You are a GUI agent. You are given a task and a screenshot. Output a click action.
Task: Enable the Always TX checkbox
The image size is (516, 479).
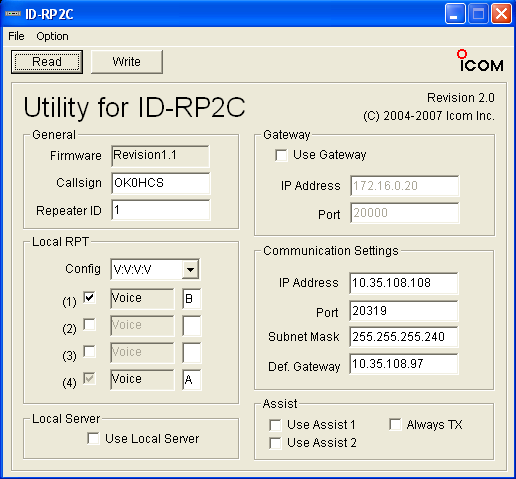point(395,425)
